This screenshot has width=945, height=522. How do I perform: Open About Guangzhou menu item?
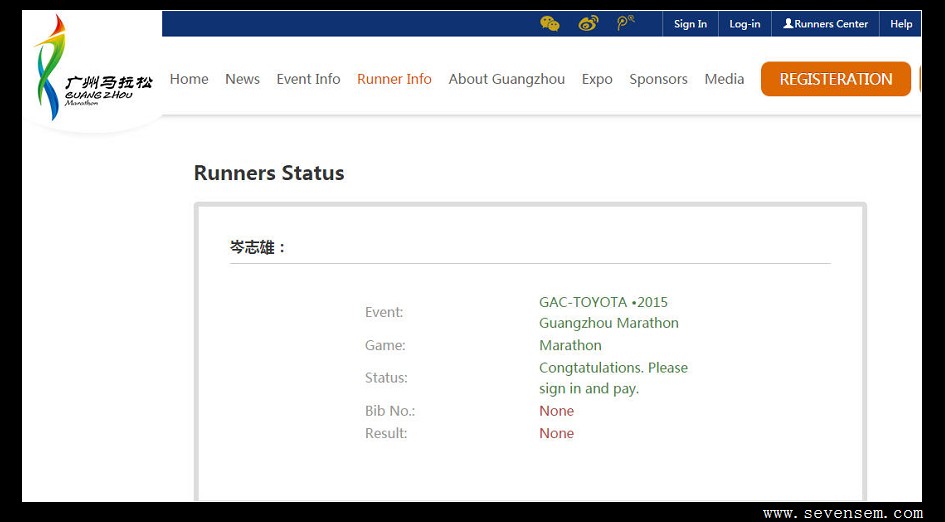(507, 79)
